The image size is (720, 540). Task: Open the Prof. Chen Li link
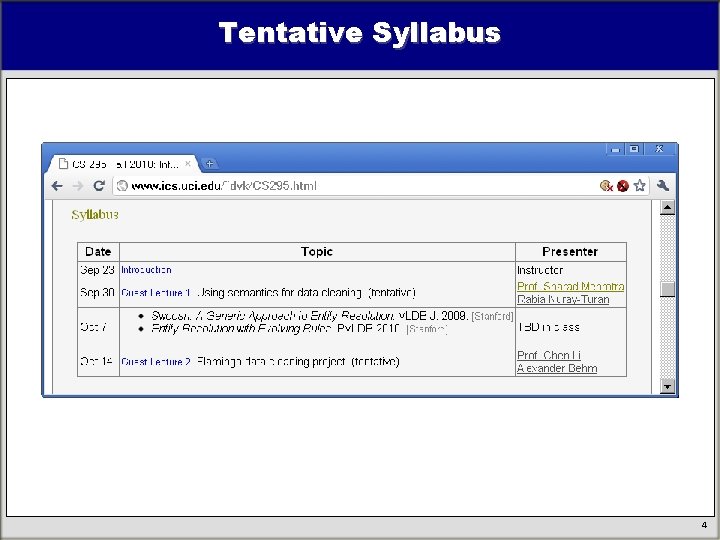tap(549, 355)
